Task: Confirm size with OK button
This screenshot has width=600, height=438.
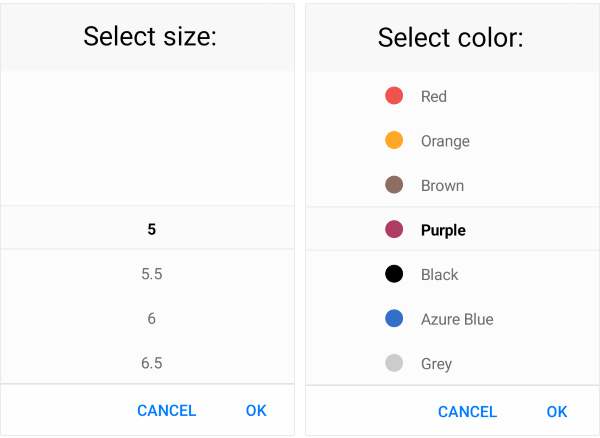Action: (x=256, y=410)
